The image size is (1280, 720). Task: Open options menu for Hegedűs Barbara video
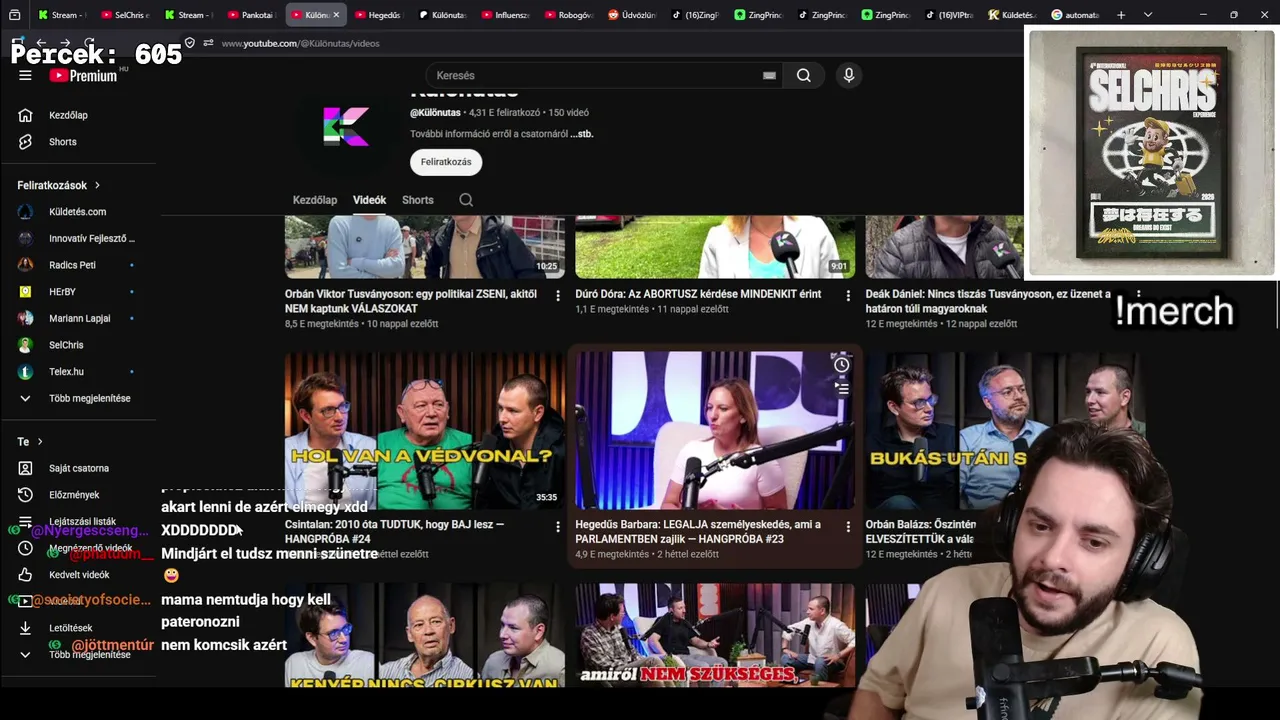(x=848, y=526)
